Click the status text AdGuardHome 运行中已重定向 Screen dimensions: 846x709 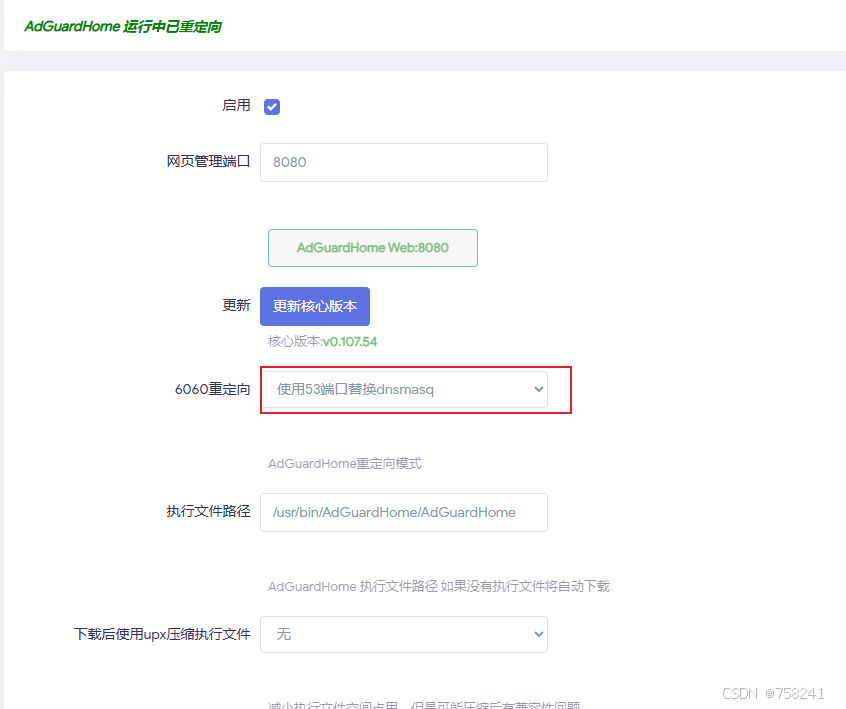pos(123,26)
